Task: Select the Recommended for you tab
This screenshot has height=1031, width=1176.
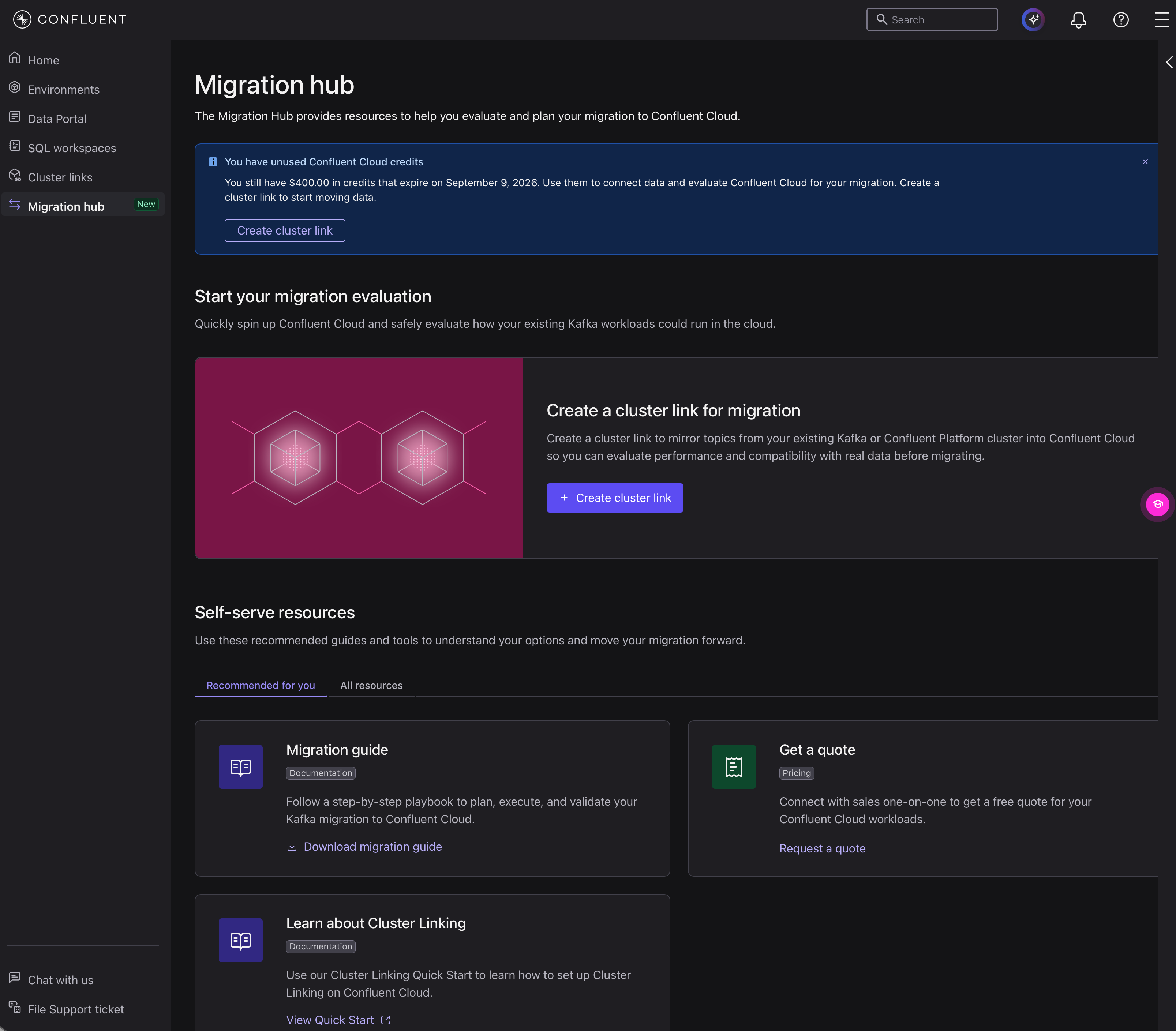Action: pos(261,685)
